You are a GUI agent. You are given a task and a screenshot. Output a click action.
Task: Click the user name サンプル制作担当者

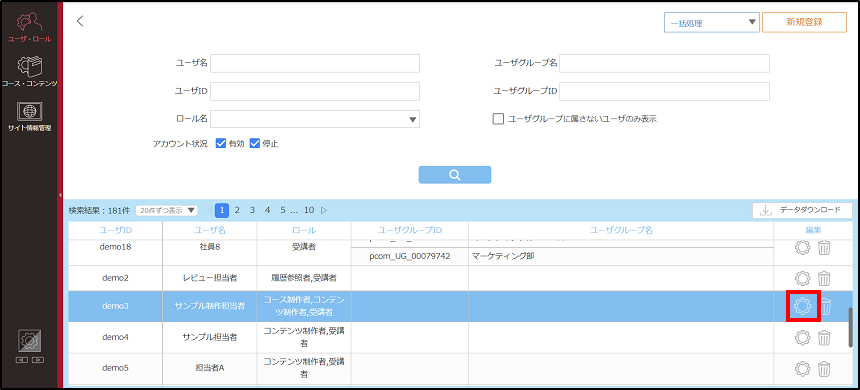[x=210, y=306]
